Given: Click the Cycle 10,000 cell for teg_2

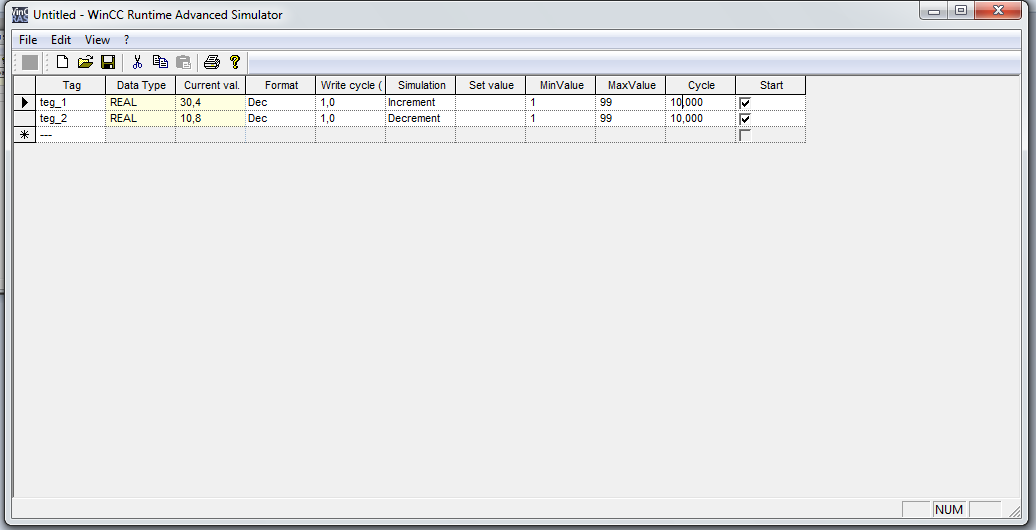Looking at the screenshot, I should [701, 118].
